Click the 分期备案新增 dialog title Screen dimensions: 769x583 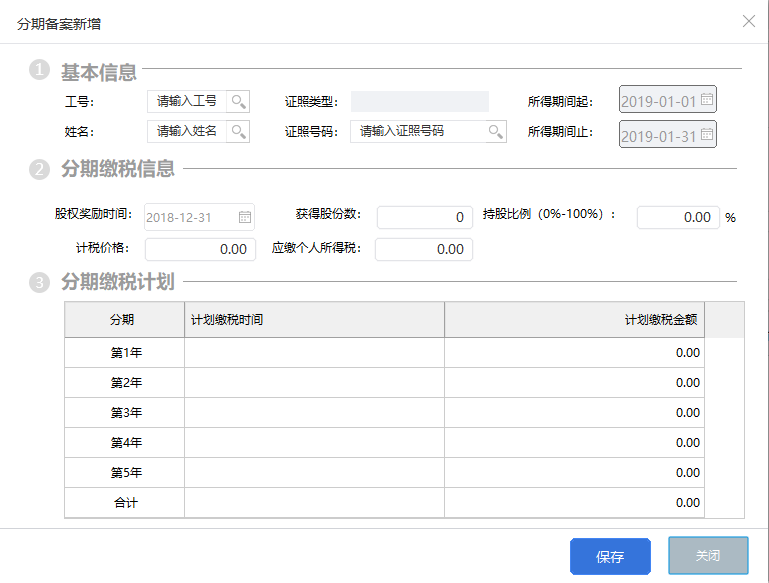(59, 24)
